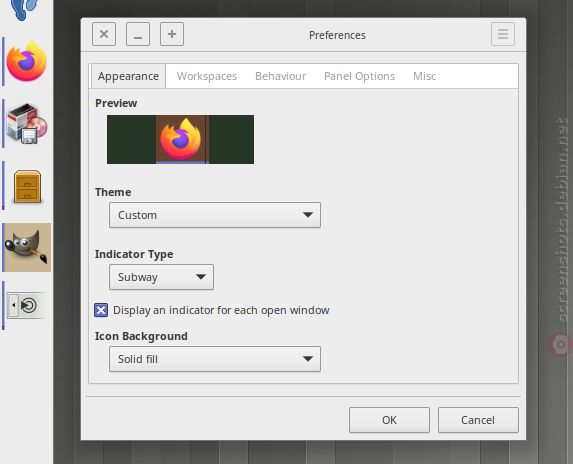Screen dimensions: 573x464
Task: Open the file cabinet archive icon
Action: (x=27, y=186)
